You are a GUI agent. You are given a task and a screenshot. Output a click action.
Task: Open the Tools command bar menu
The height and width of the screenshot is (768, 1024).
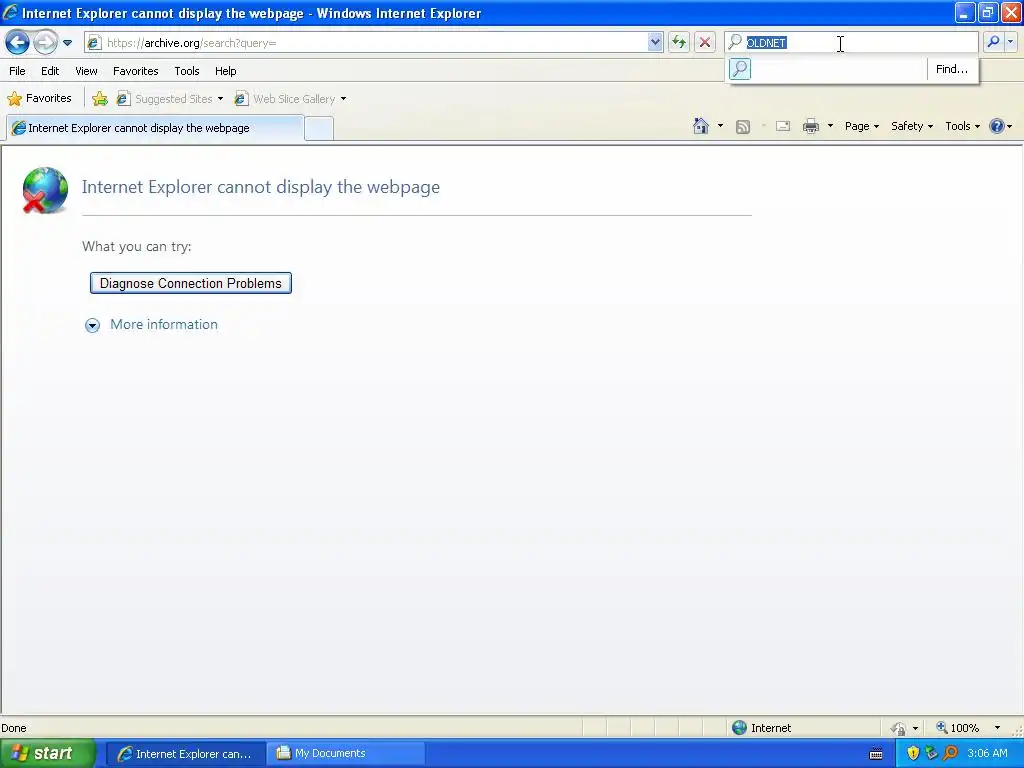tap(963, 126)
